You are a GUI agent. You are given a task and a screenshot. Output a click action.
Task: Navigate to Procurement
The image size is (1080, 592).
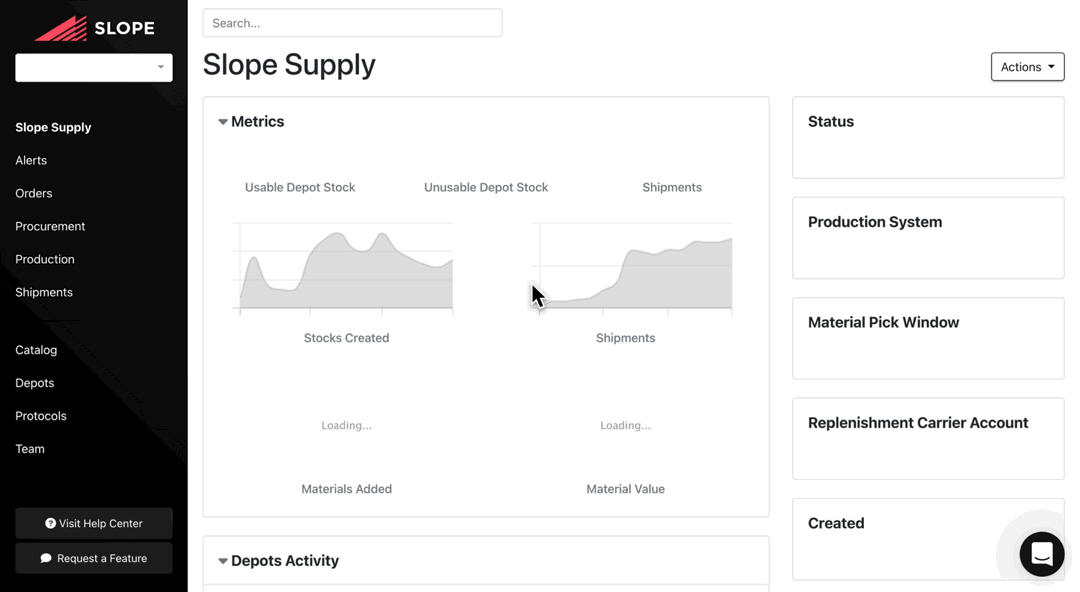click(50, 226)
